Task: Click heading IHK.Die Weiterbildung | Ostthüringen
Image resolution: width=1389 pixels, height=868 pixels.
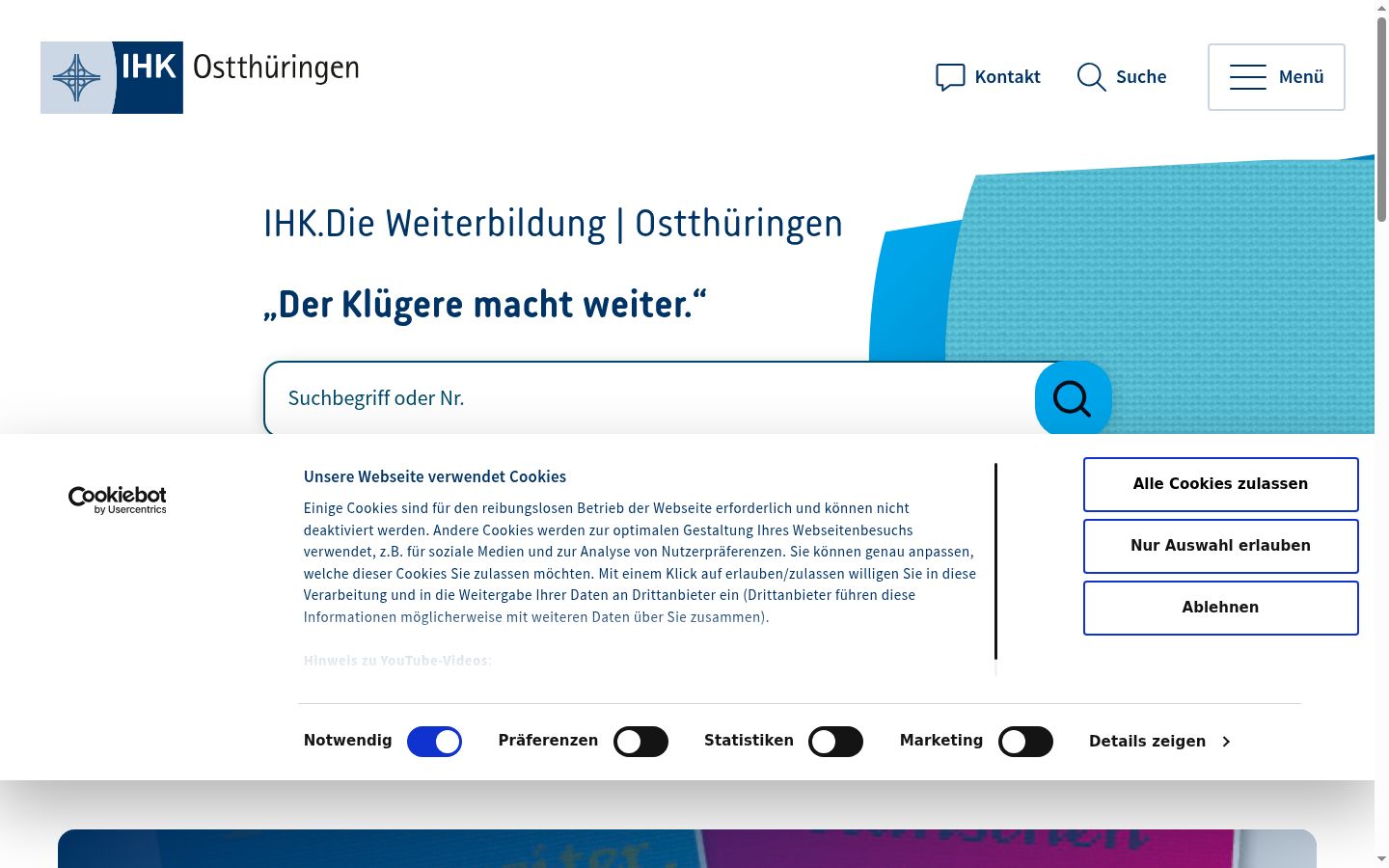Action: (553, 224)
